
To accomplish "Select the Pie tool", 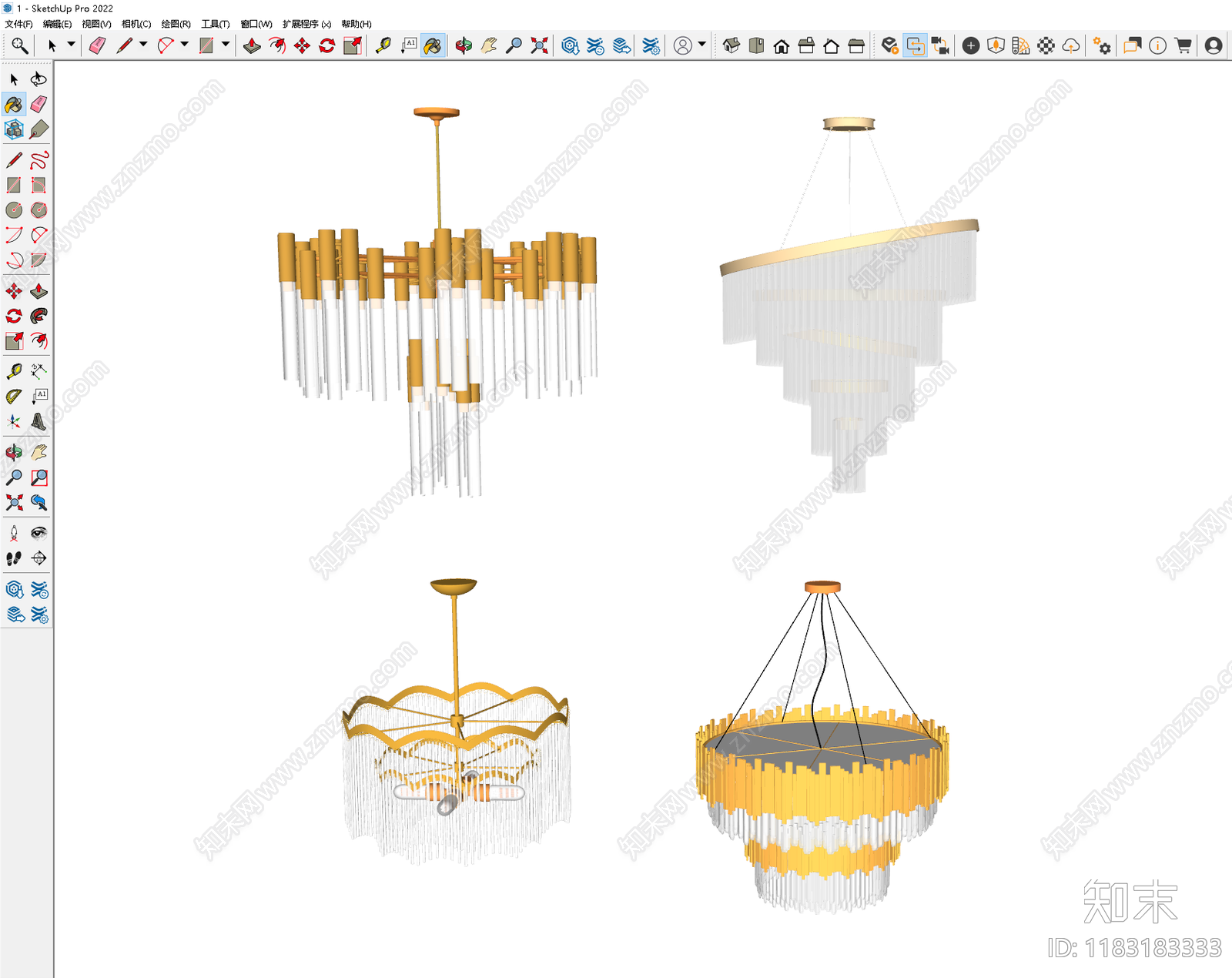I will click(38, 260).
